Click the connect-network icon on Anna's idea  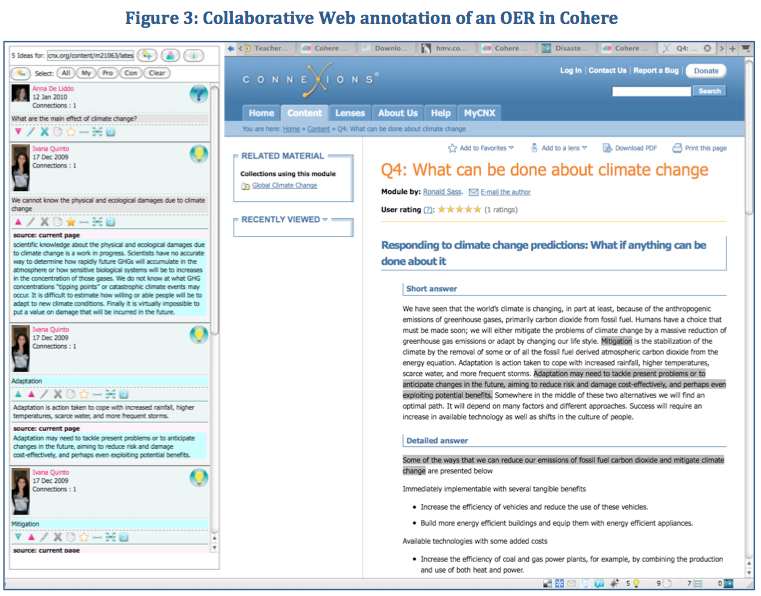tap(97, 132)
